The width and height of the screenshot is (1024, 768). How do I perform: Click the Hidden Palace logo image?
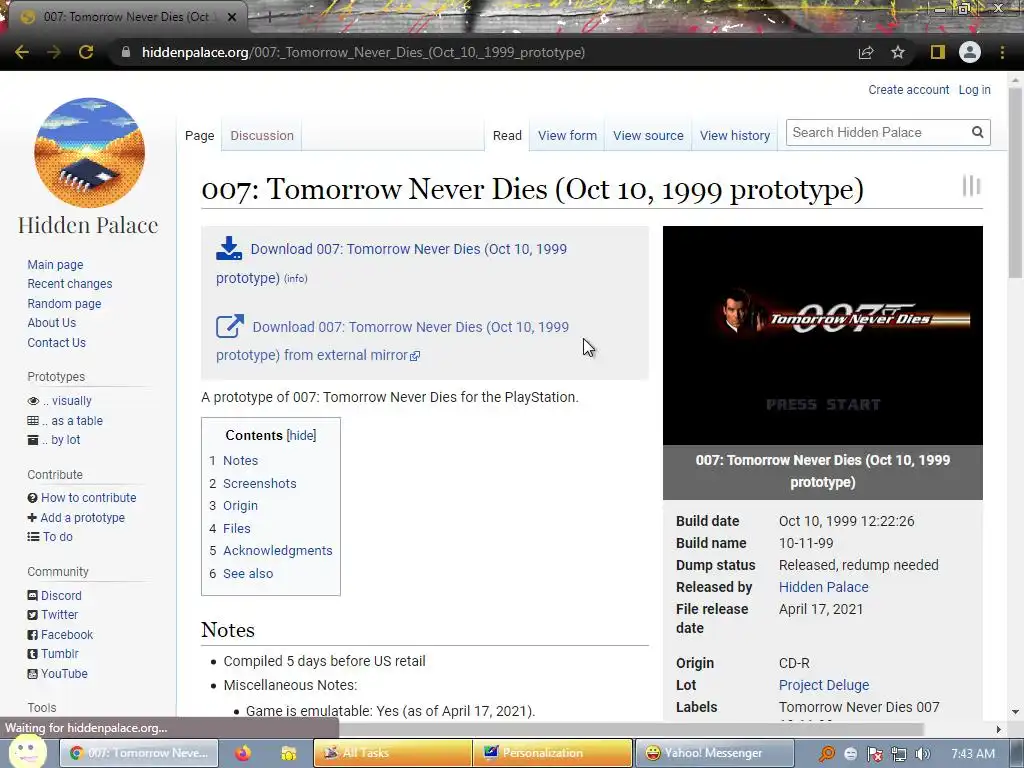click(x=89, y=153)
